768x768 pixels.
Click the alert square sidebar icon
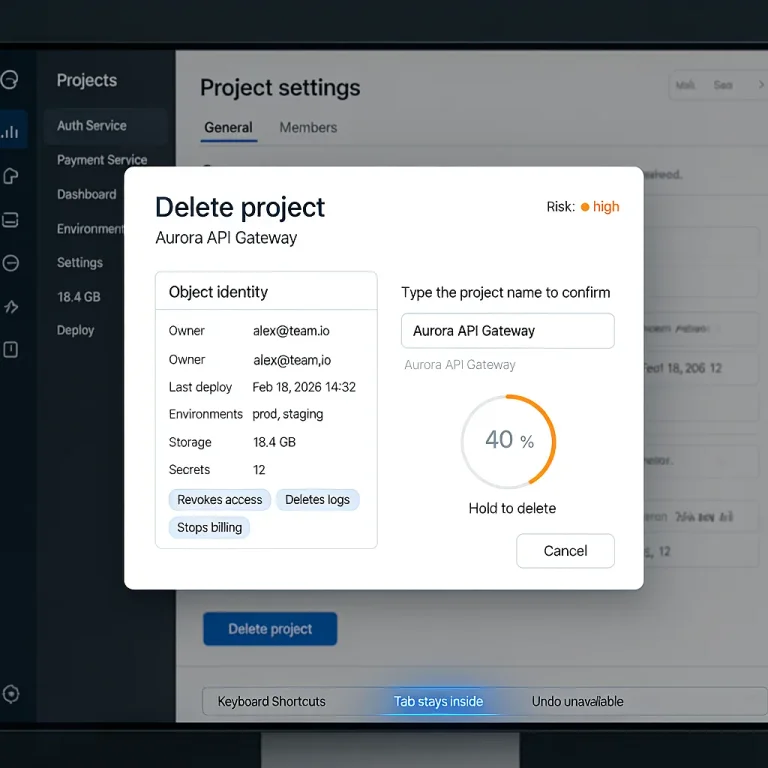pos(10,350)
